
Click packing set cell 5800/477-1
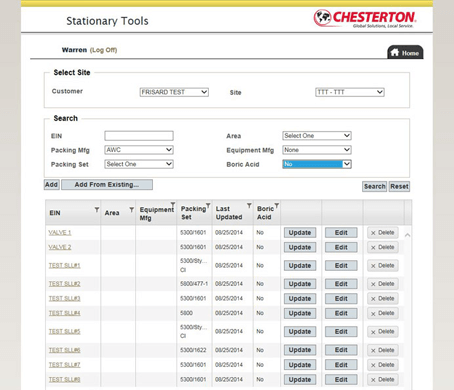coord(194,284)
